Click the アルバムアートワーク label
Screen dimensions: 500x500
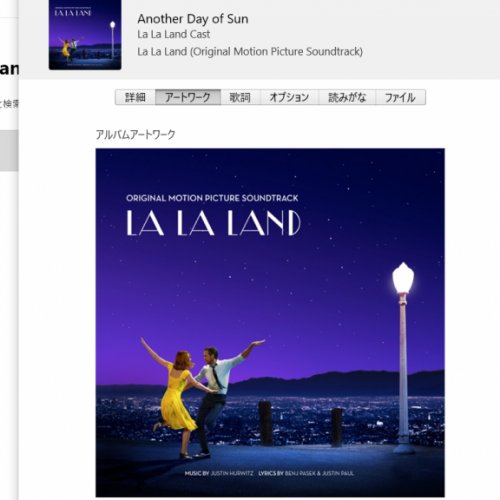tap(135, 135)
